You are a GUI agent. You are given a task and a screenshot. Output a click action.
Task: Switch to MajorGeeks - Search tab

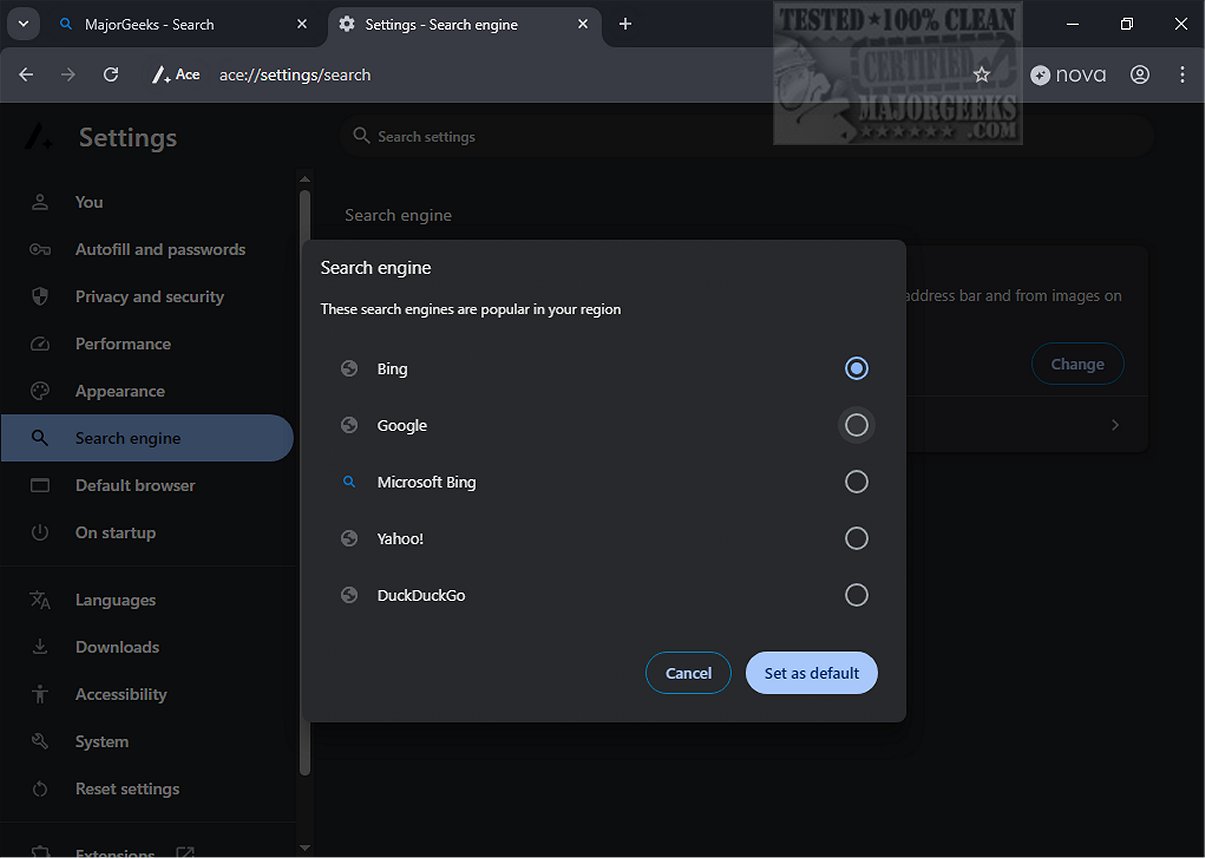(x=185, y=24)
